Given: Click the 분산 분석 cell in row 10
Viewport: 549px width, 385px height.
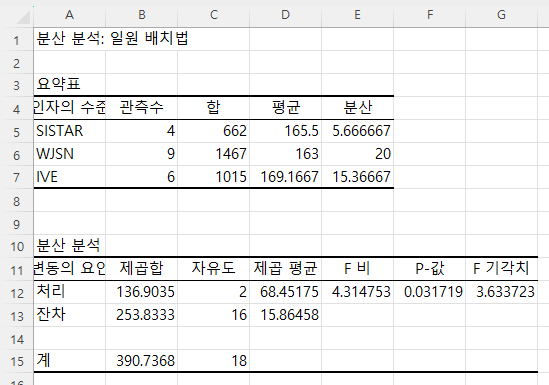Looking at the screenshot, I should tap(70, 246).
